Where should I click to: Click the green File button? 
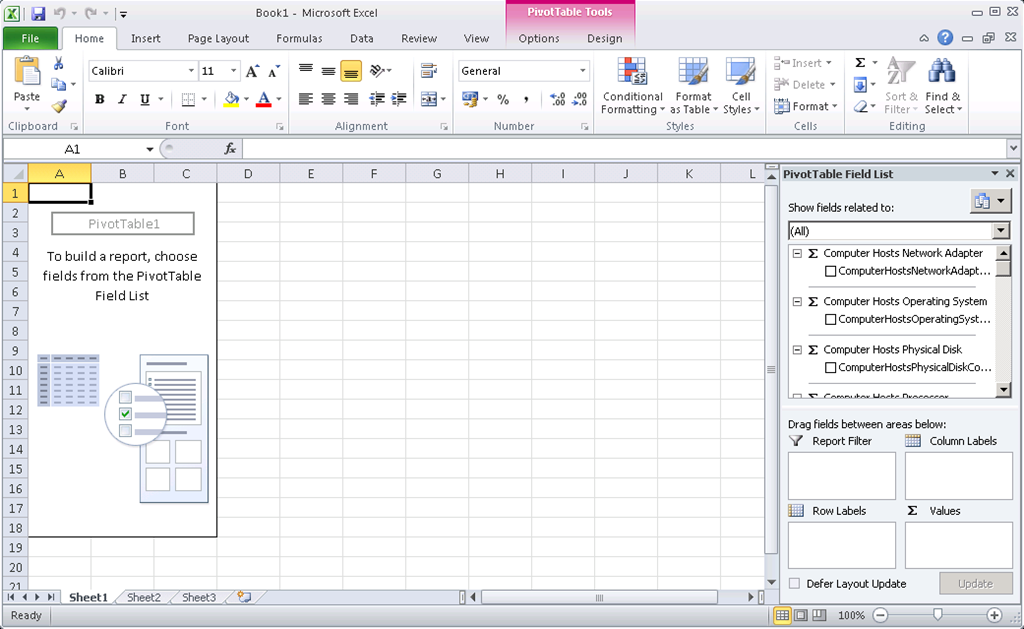click(30, 39)
